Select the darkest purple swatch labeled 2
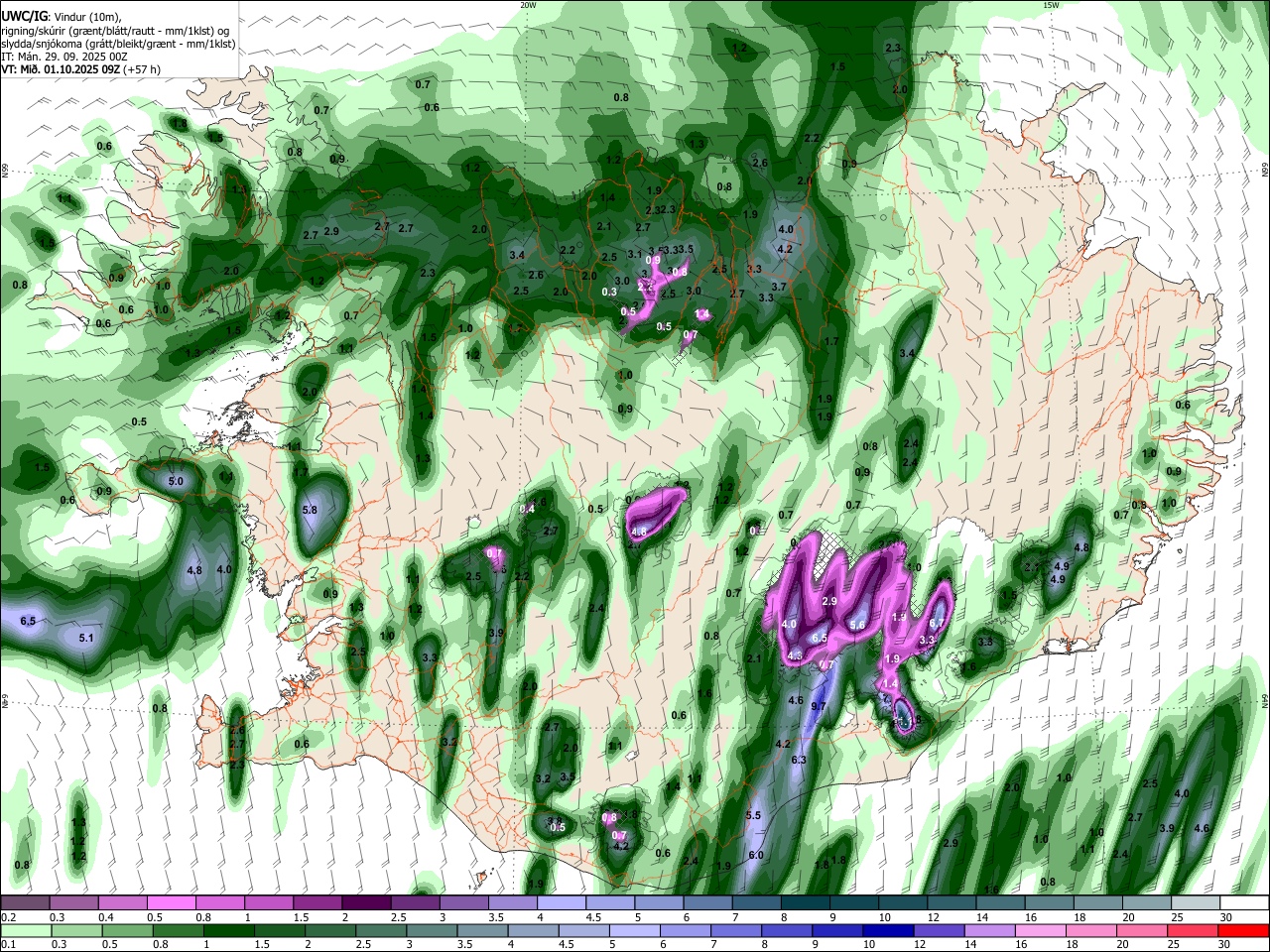This screenshot has width=1270, height=952. coord(366,902)
